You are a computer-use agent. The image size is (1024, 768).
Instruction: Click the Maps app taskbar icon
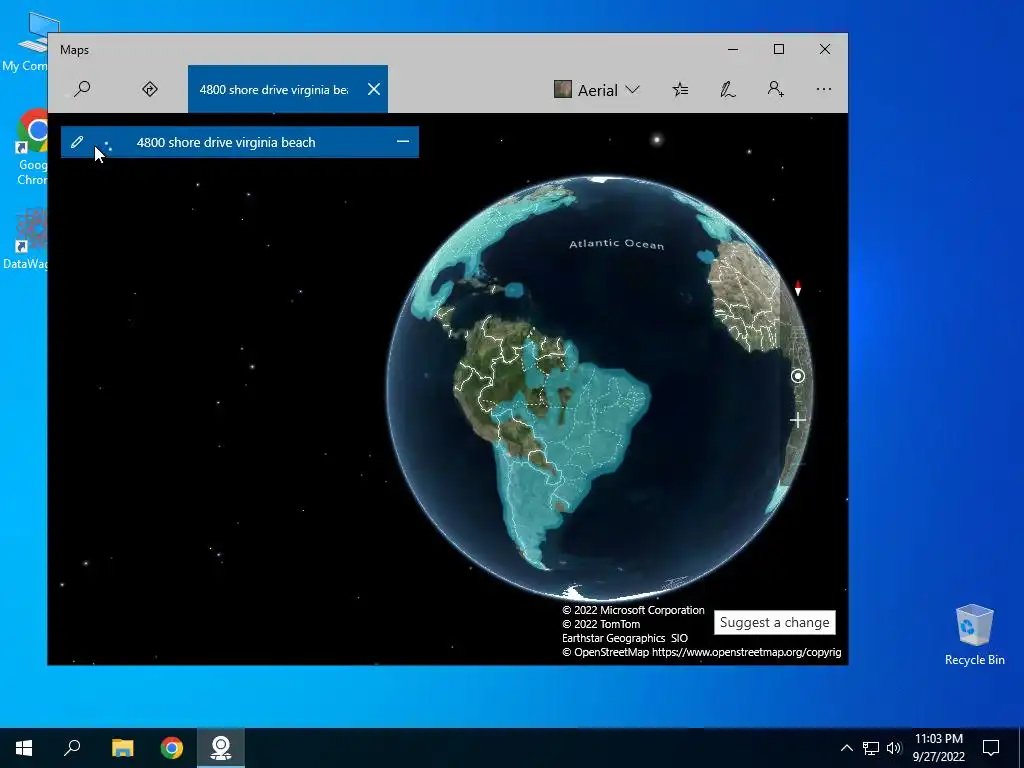point(221,748)
